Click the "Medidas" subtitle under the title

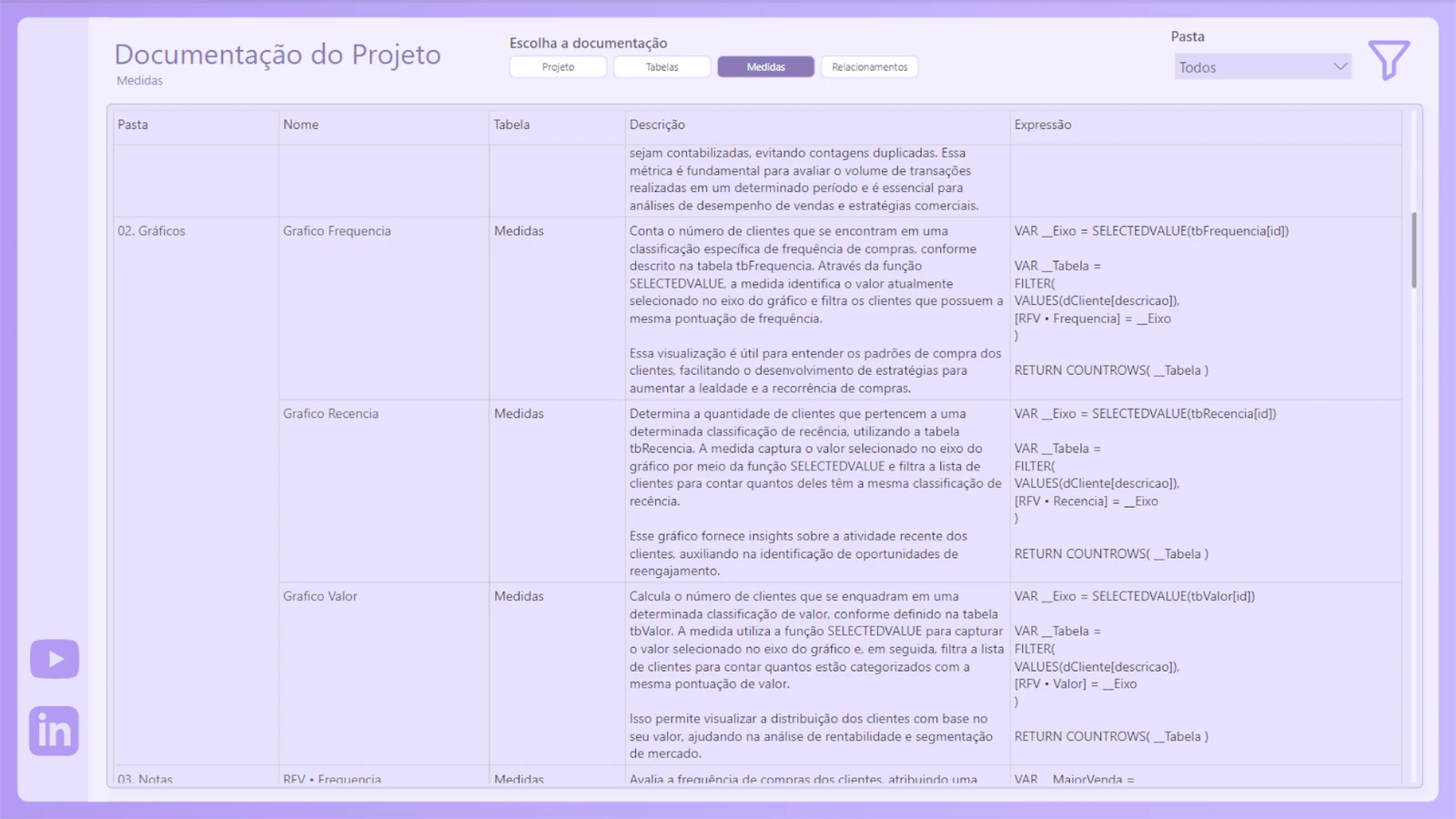click(x=139, y=80)
